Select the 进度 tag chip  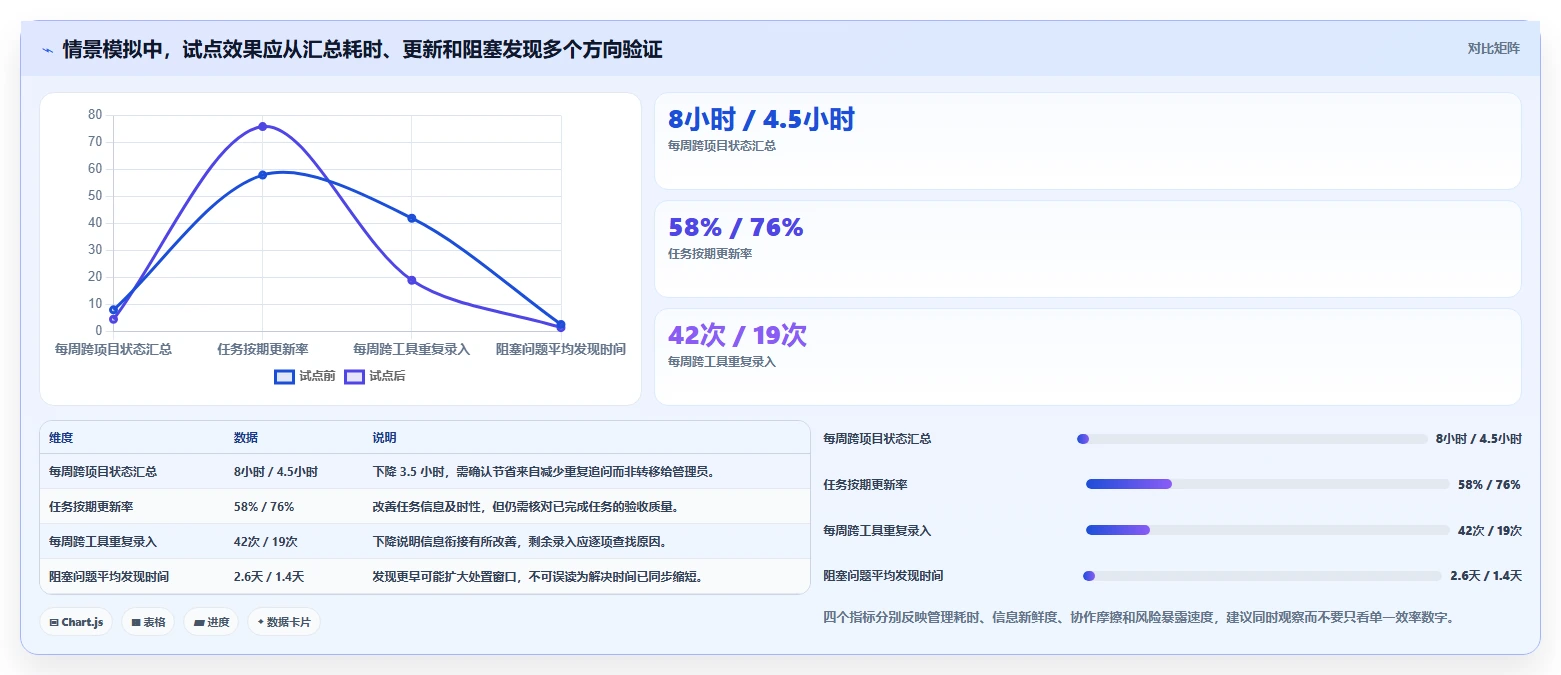(x=211, y=622)
